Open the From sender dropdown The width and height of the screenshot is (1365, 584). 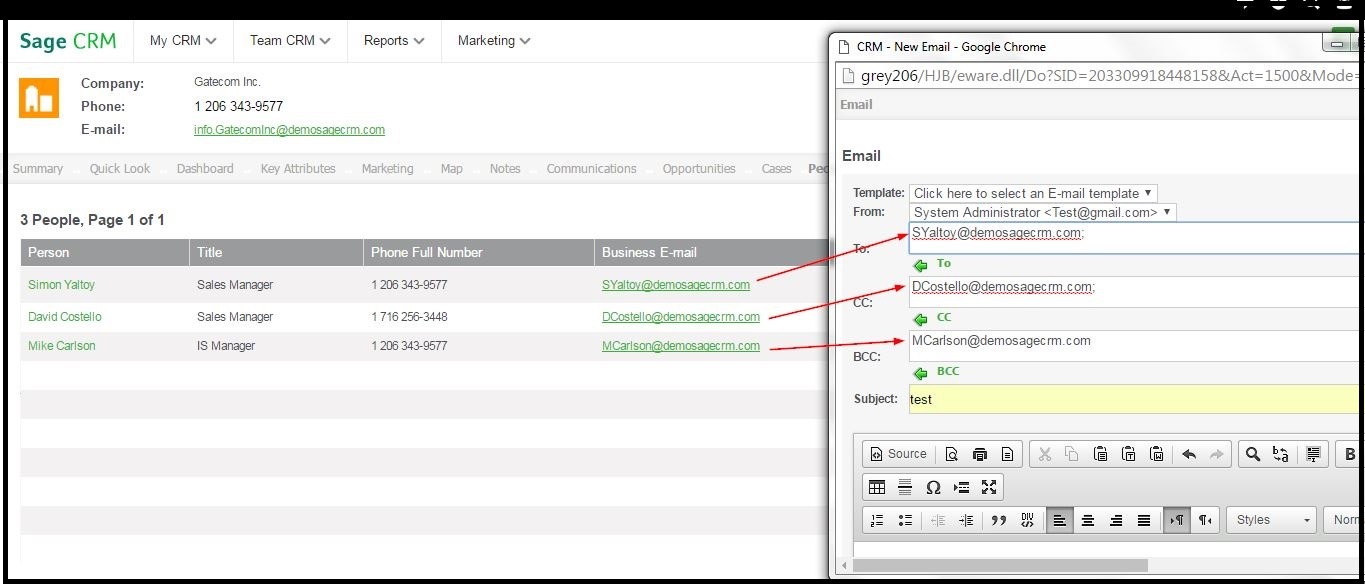tap(1043, 212)
